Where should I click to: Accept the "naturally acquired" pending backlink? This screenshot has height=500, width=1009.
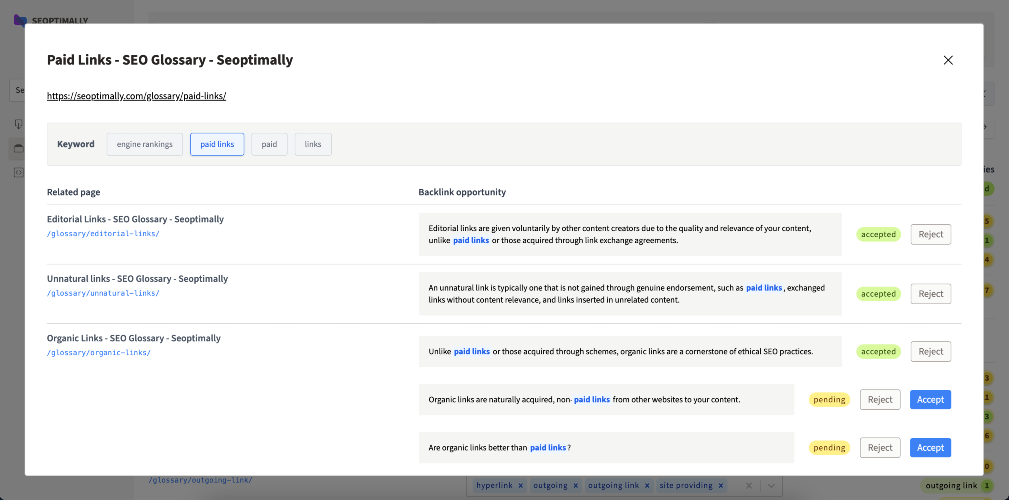(930, 400)
